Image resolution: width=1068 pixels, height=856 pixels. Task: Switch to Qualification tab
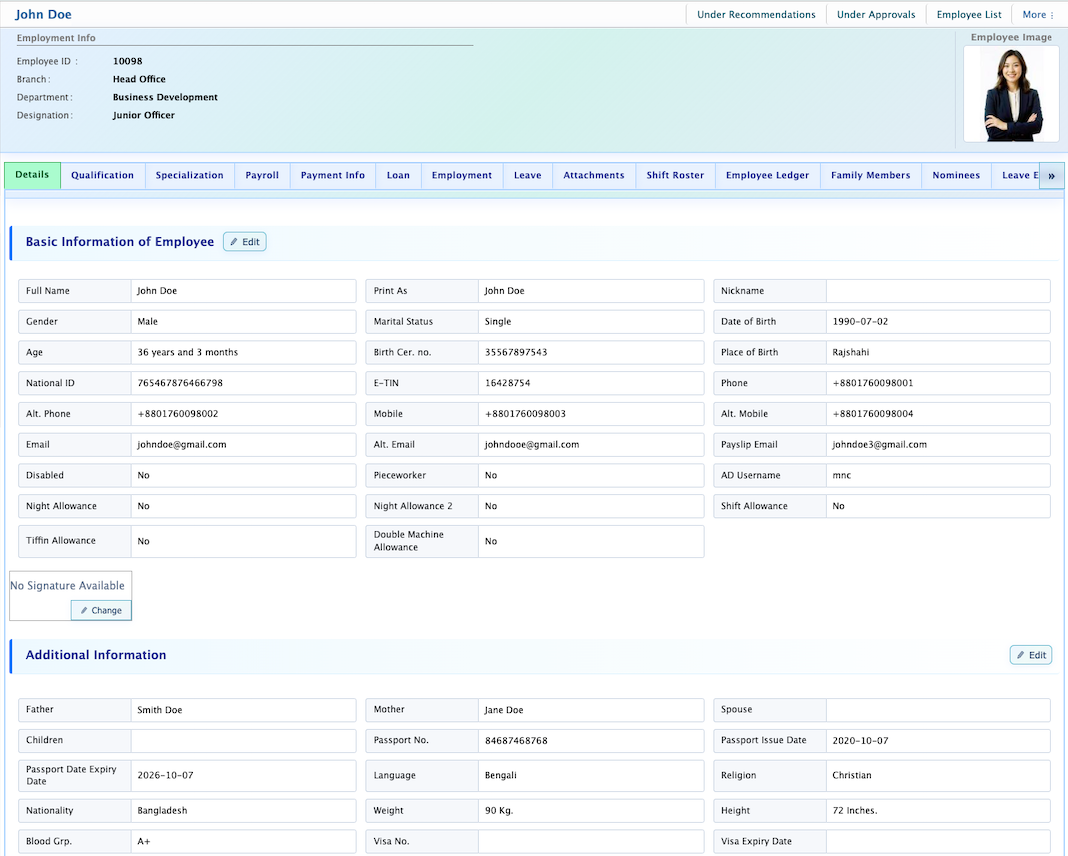[x=102, y=175]
